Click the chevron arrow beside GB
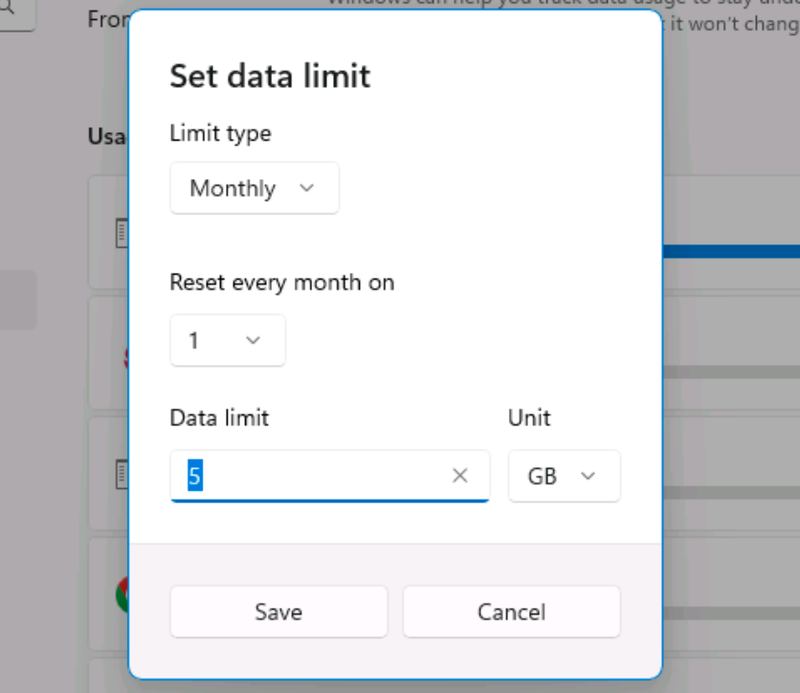The width and height of the screenshot is (800, 693). [588, 477]
